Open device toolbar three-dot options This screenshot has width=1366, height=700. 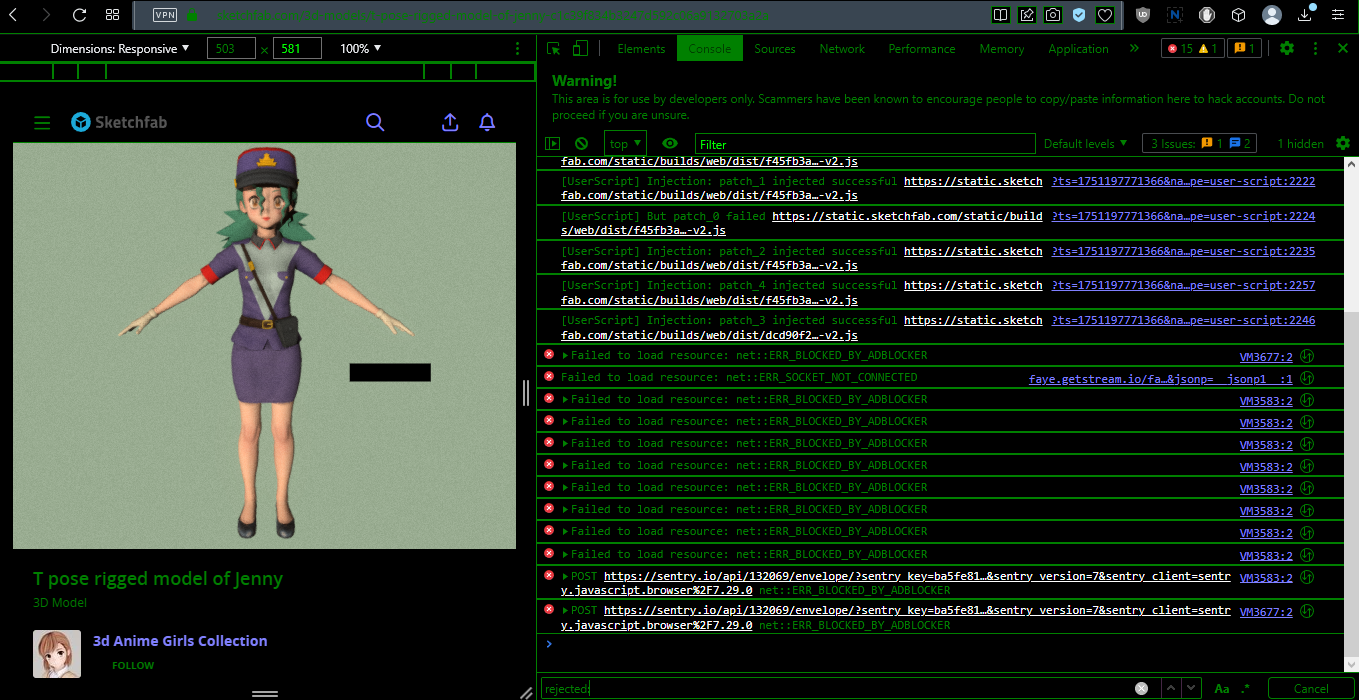click(517, 49)
